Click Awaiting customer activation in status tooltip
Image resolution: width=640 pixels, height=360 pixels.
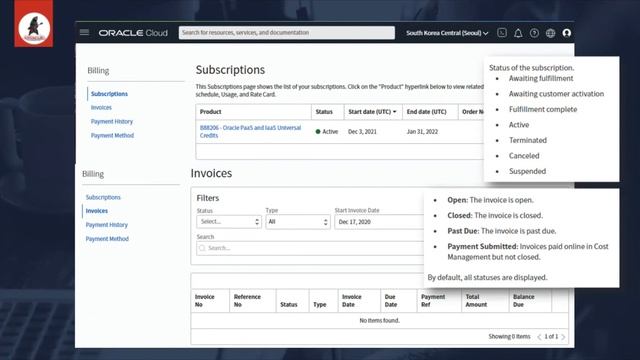pyautogui.click(x=556, y=94)
